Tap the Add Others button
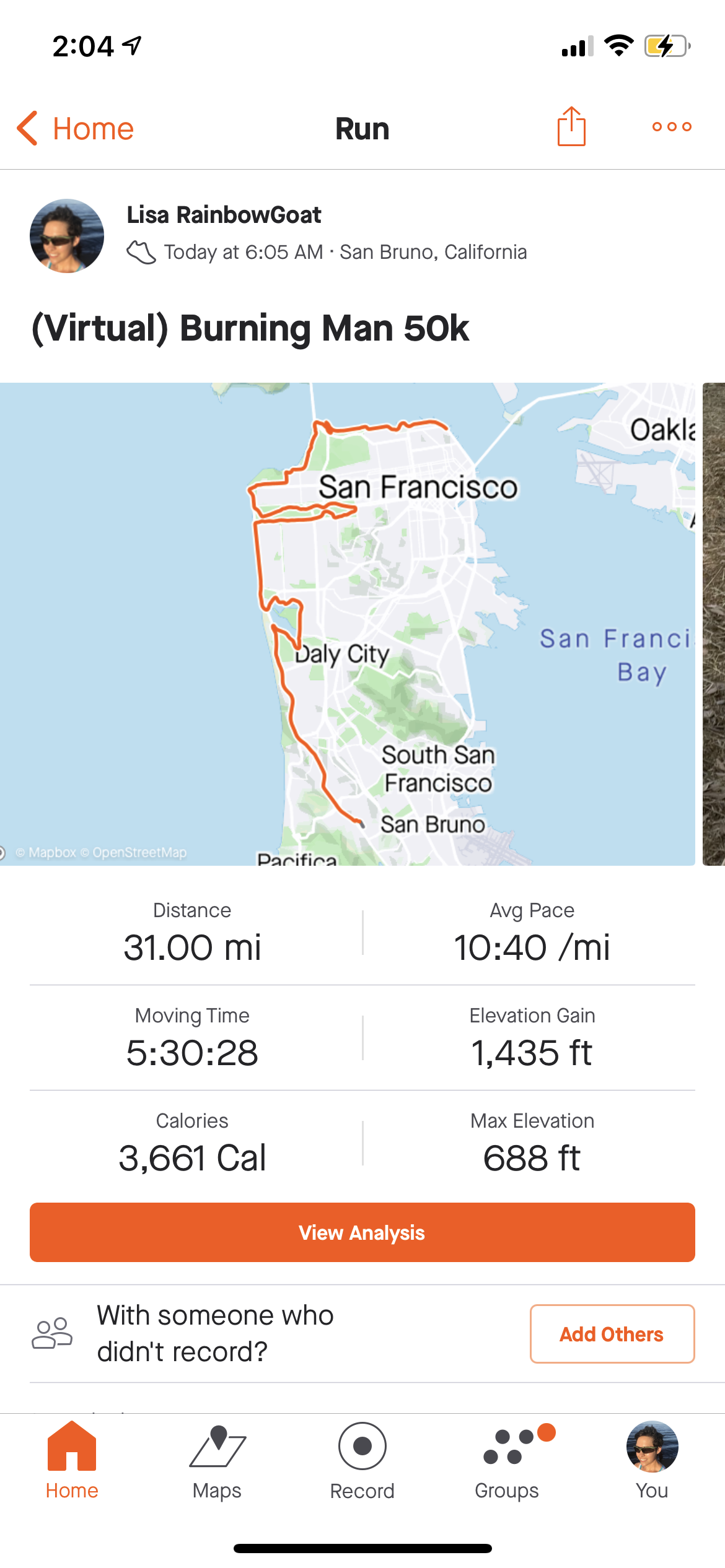Viewport: 725px width, 1568px height. (x=612, y=1334)
